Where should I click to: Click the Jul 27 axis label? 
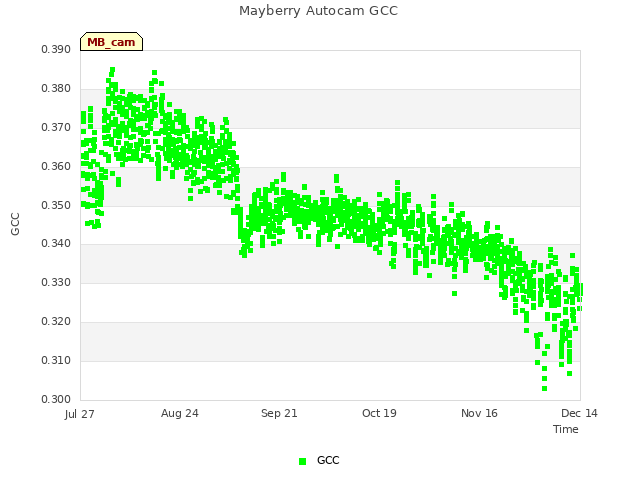point(80,414)
